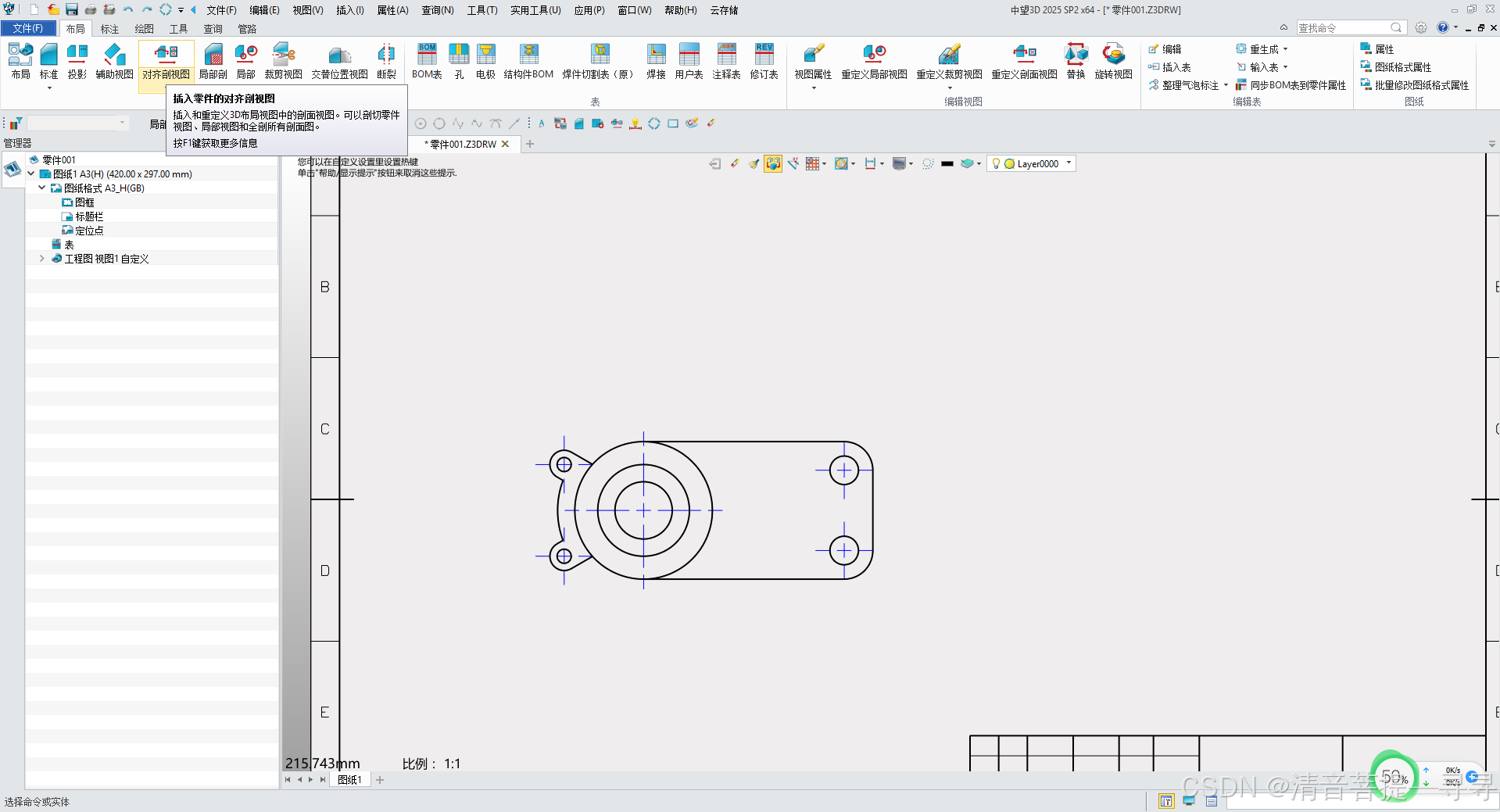Insert a 焊接 weld table
Viewport: 1500px width, 812px height.
click(x=656, y=62)
